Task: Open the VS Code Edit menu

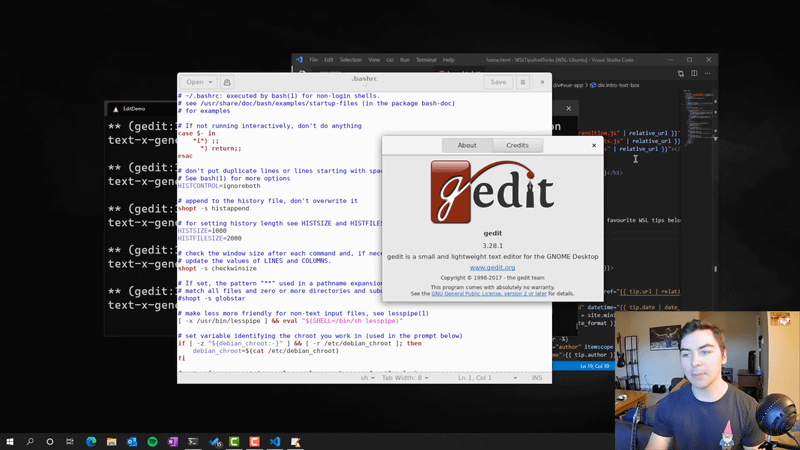Action: tap(329, 60)
